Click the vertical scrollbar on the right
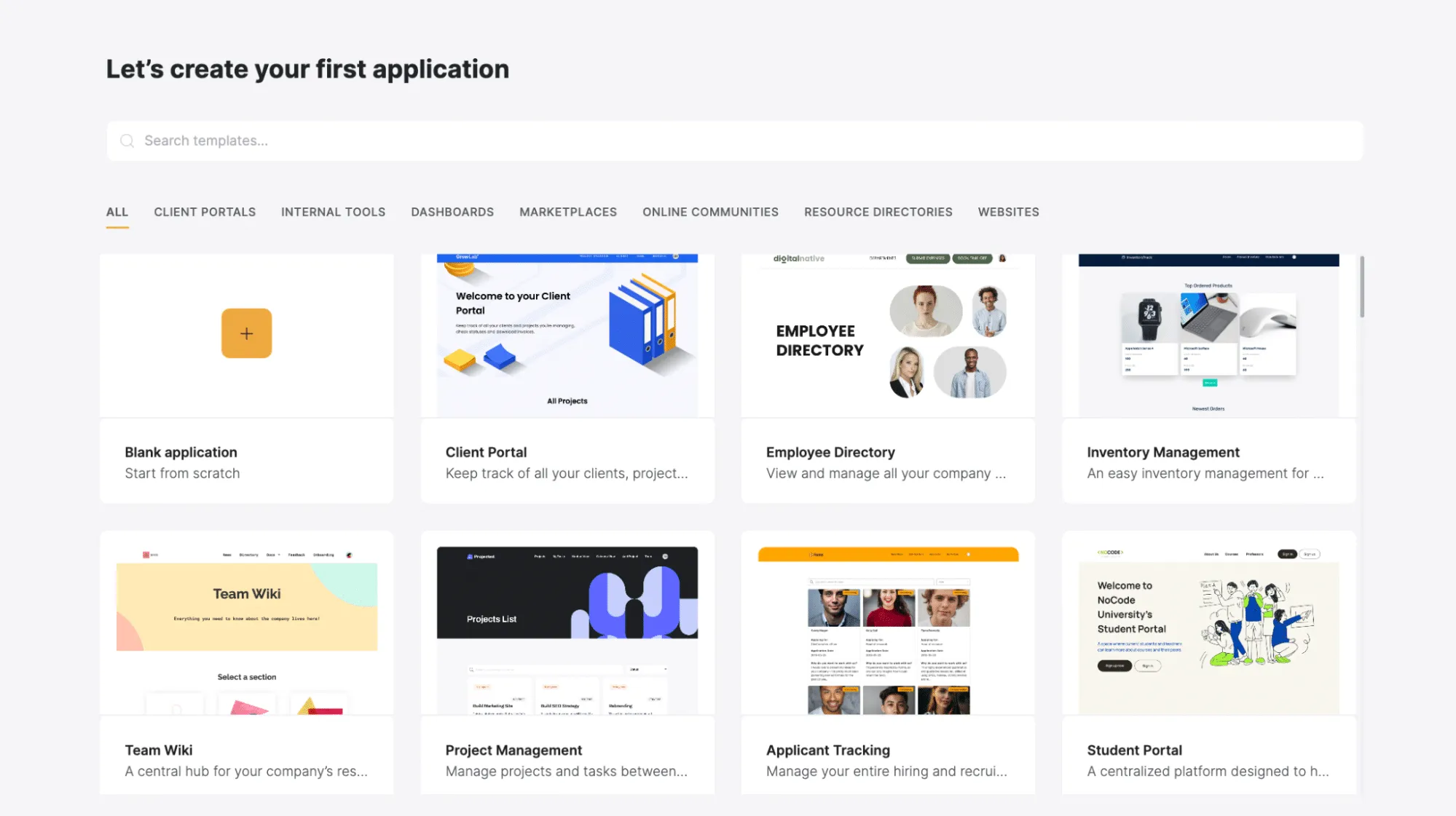 click(1361, 287)
